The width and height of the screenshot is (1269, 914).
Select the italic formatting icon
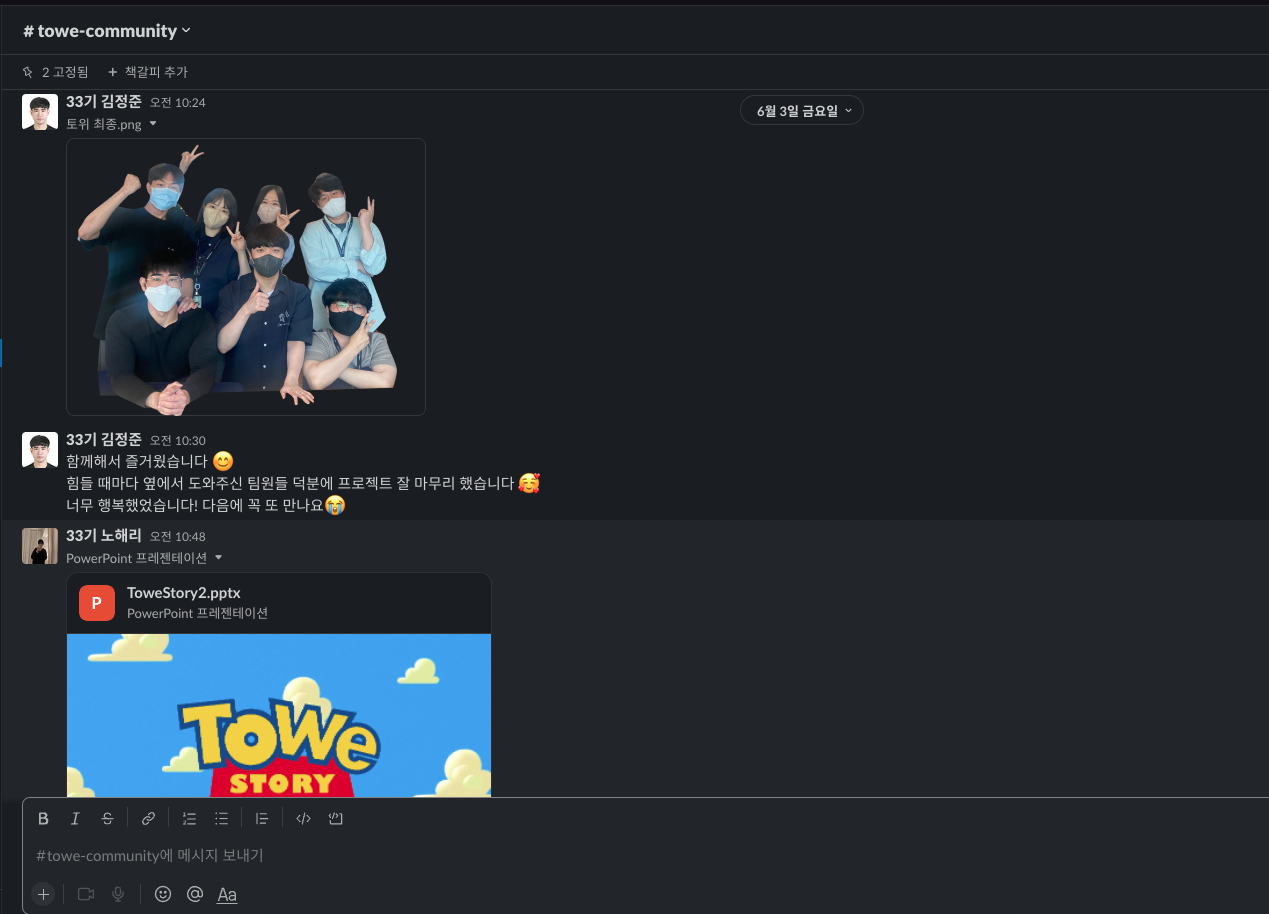(x=75, y=818)
